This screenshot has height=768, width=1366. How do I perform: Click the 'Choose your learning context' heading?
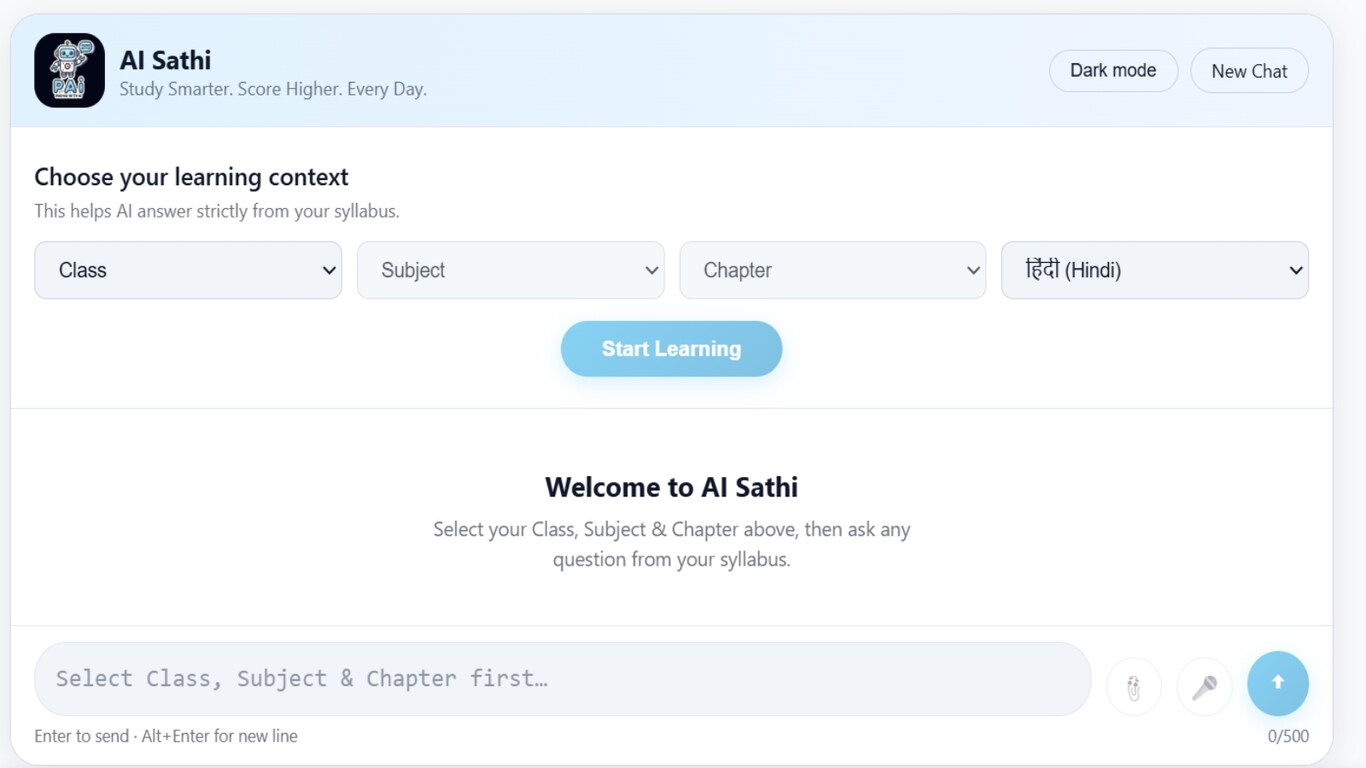coord(191,177)
